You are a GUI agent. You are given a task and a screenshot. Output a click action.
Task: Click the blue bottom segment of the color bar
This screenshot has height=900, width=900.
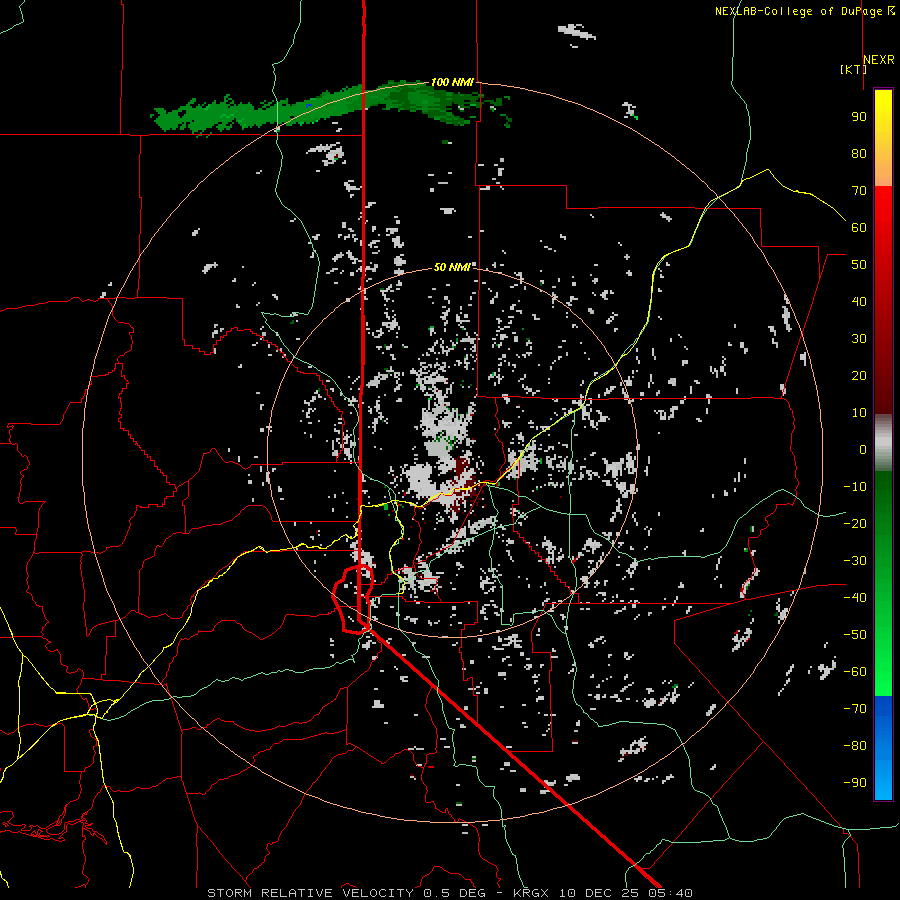(x=883, y=748)
